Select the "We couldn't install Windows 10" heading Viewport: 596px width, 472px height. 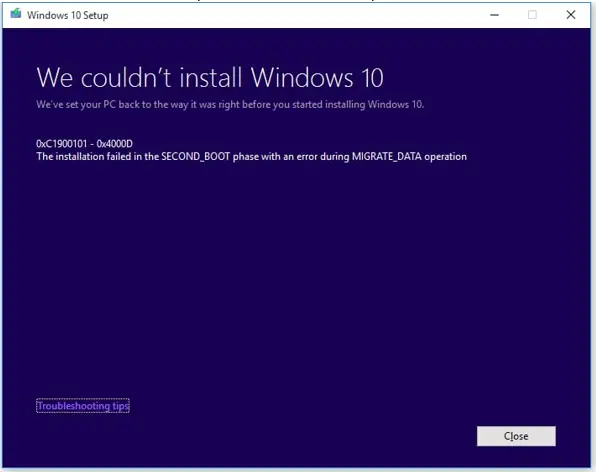click(210, 78)
